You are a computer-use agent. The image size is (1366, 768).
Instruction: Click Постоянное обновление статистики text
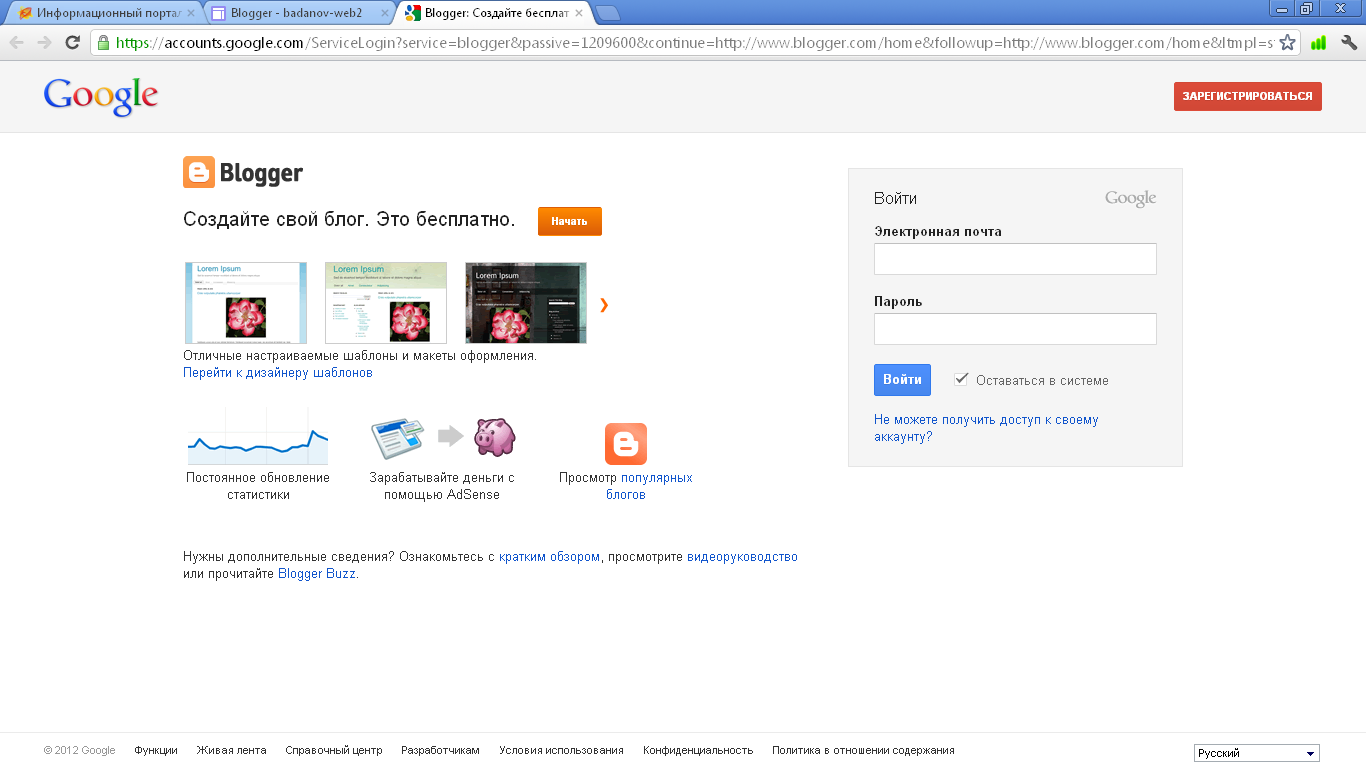pos(258,486)
